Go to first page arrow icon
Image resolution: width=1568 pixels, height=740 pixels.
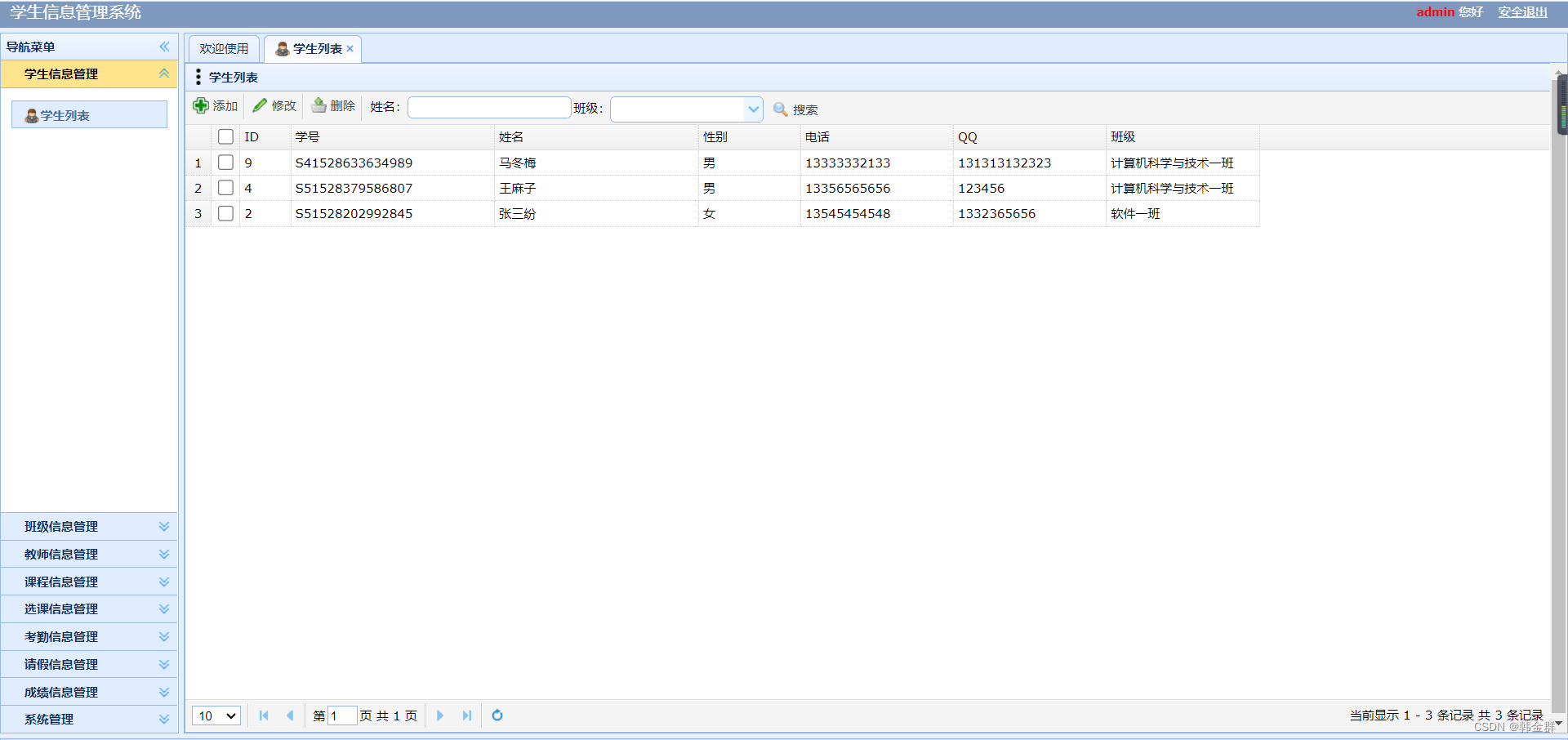click(264, 715)
